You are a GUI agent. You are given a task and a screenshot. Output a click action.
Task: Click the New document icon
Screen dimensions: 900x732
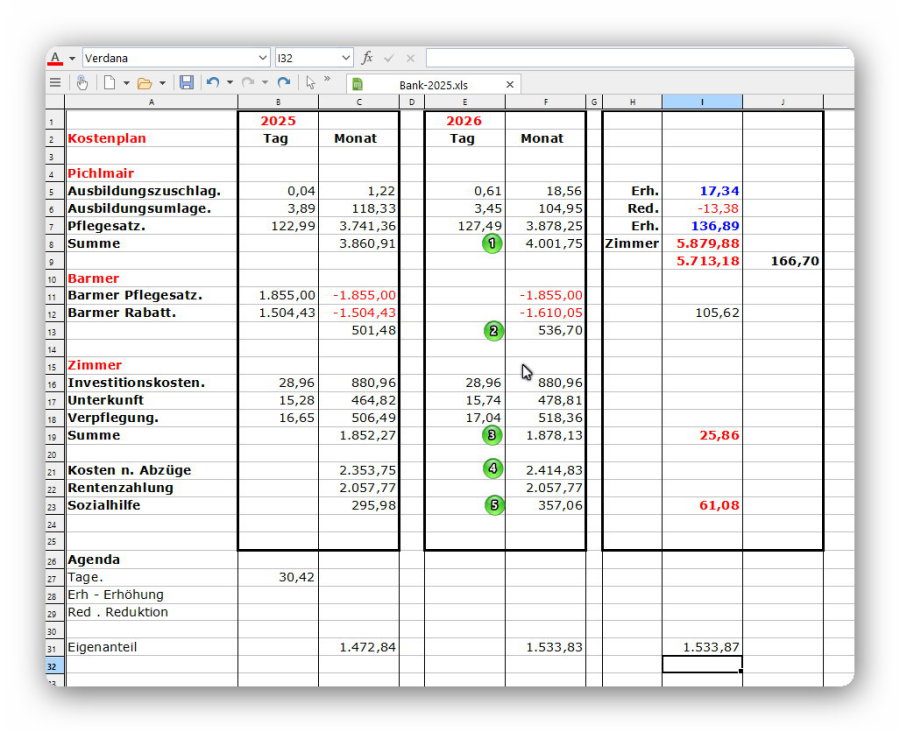point(110,83)
